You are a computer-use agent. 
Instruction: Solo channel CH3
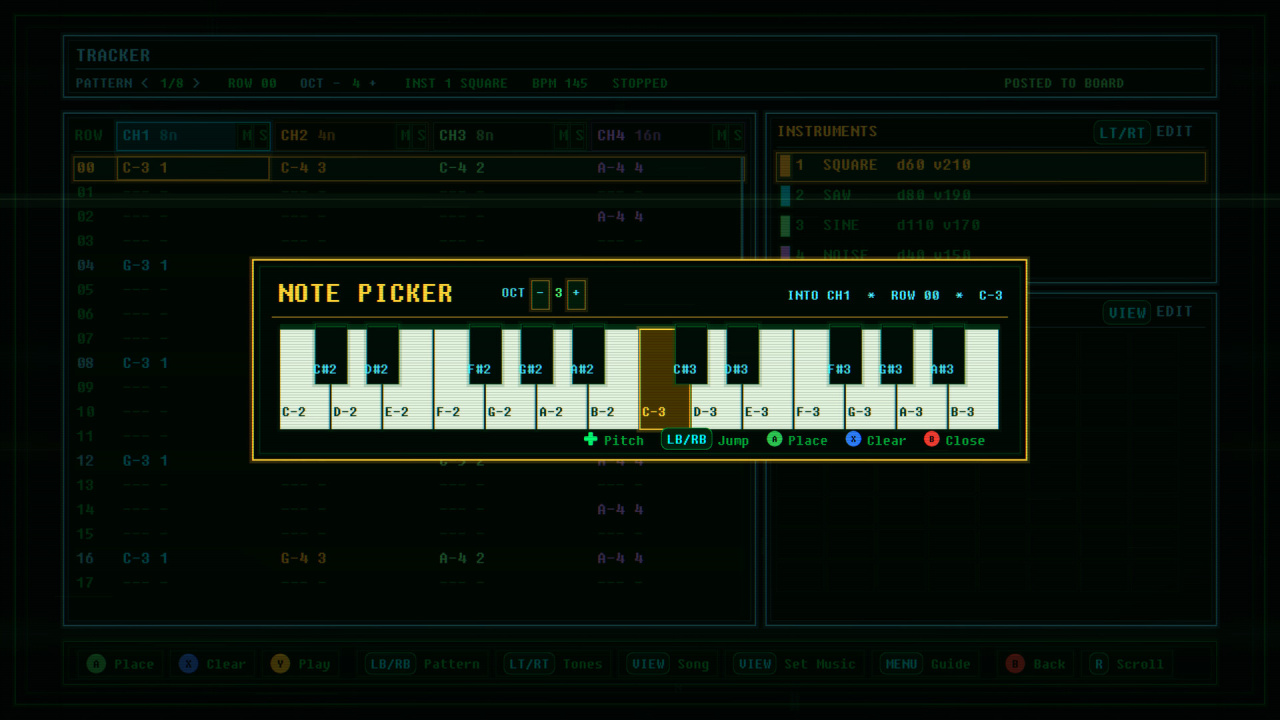click(579, 136)
